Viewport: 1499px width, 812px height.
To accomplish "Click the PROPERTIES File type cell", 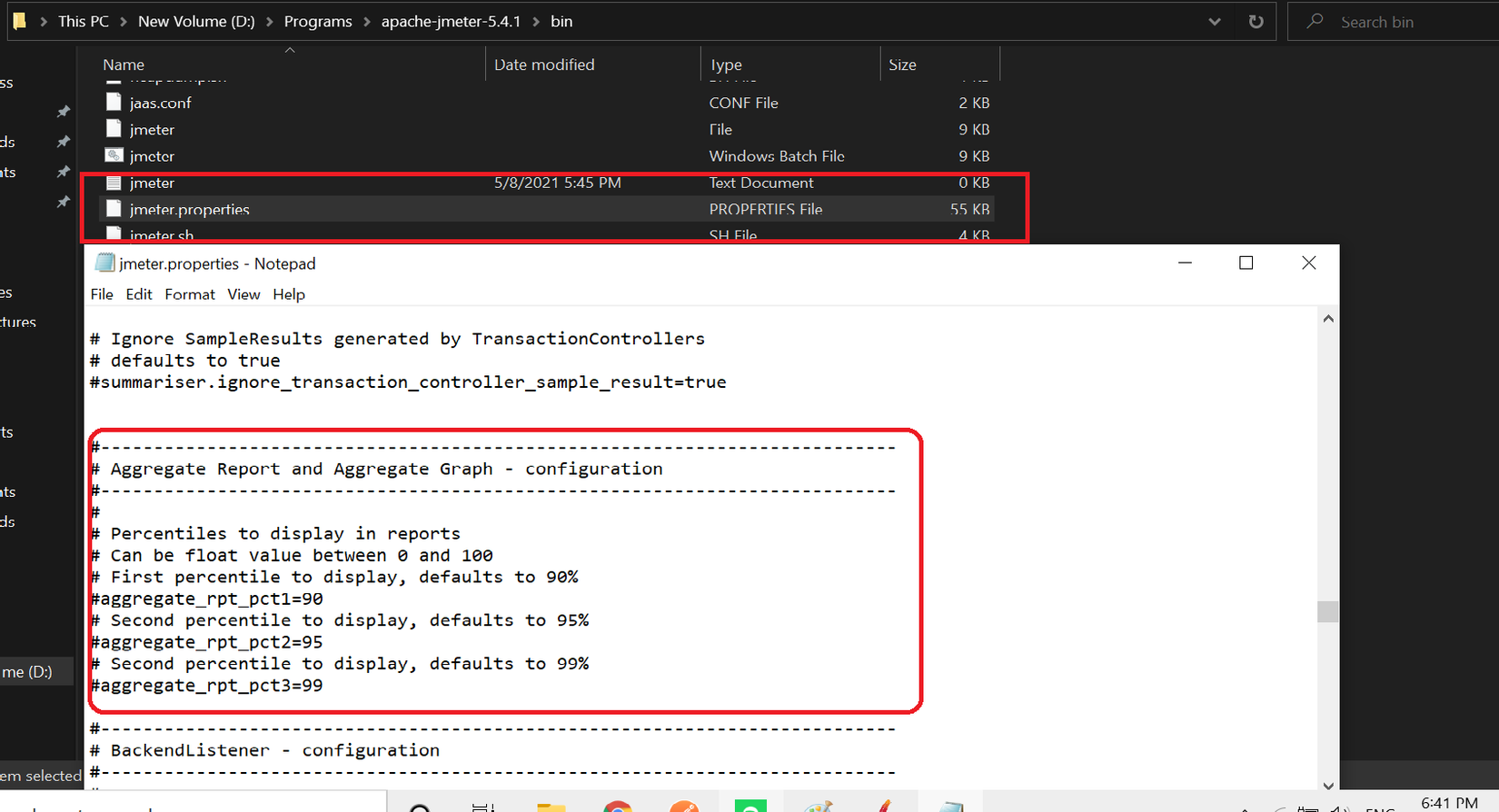I will 766,209.
